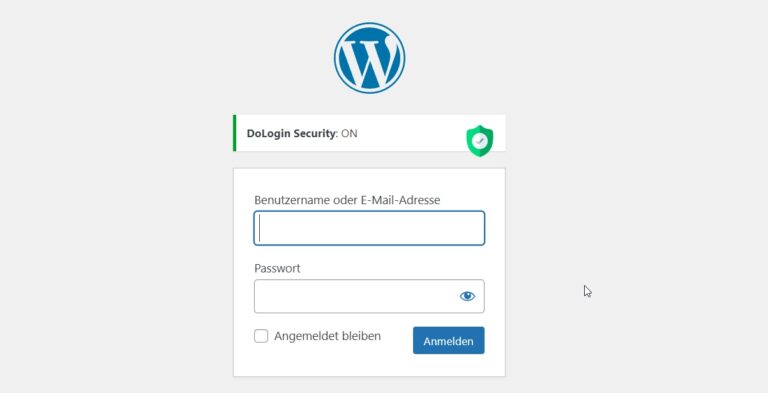This screenshot has width=768, height=393.
Task: Click the Passwort label
Action: (277, 269)
